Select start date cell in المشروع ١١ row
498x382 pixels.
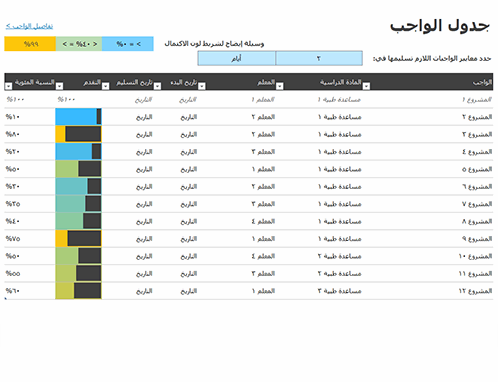pos(189,273)
